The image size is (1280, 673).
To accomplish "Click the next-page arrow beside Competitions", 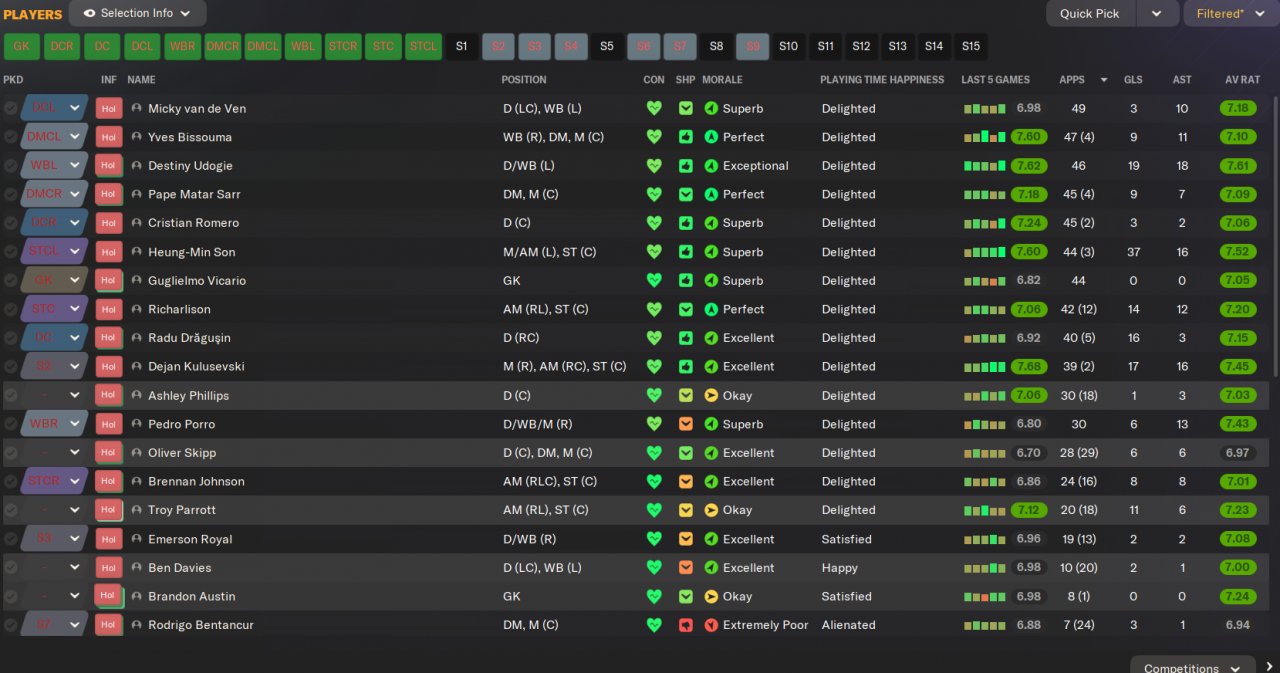I will pos(1269,667).
